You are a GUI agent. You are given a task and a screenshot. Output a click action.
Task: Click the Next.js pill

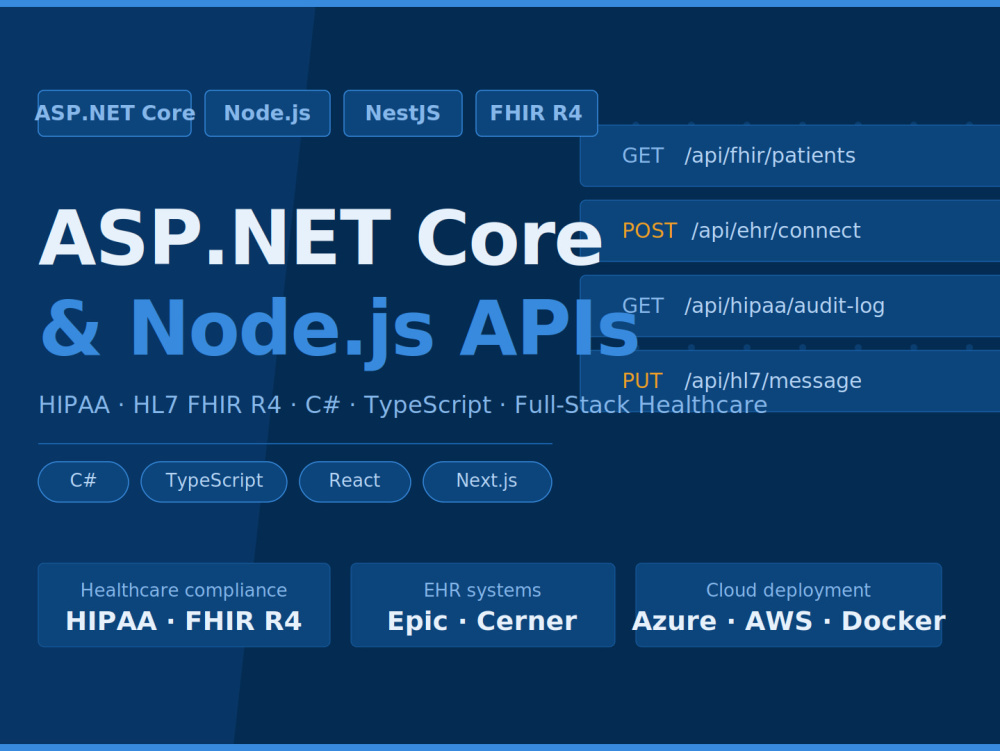(487, 481)
